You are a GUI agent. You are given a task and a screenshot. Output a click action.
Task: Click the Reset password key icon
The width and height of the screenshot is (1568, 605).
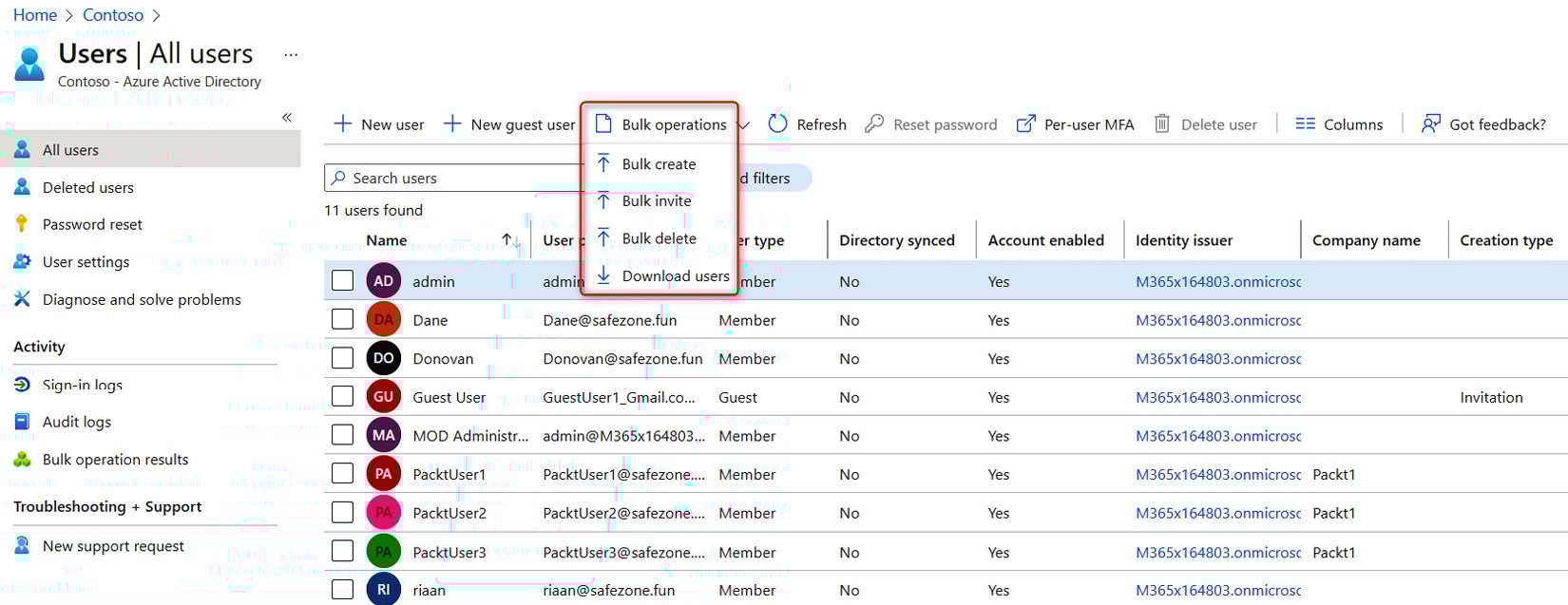coord(874,124)
